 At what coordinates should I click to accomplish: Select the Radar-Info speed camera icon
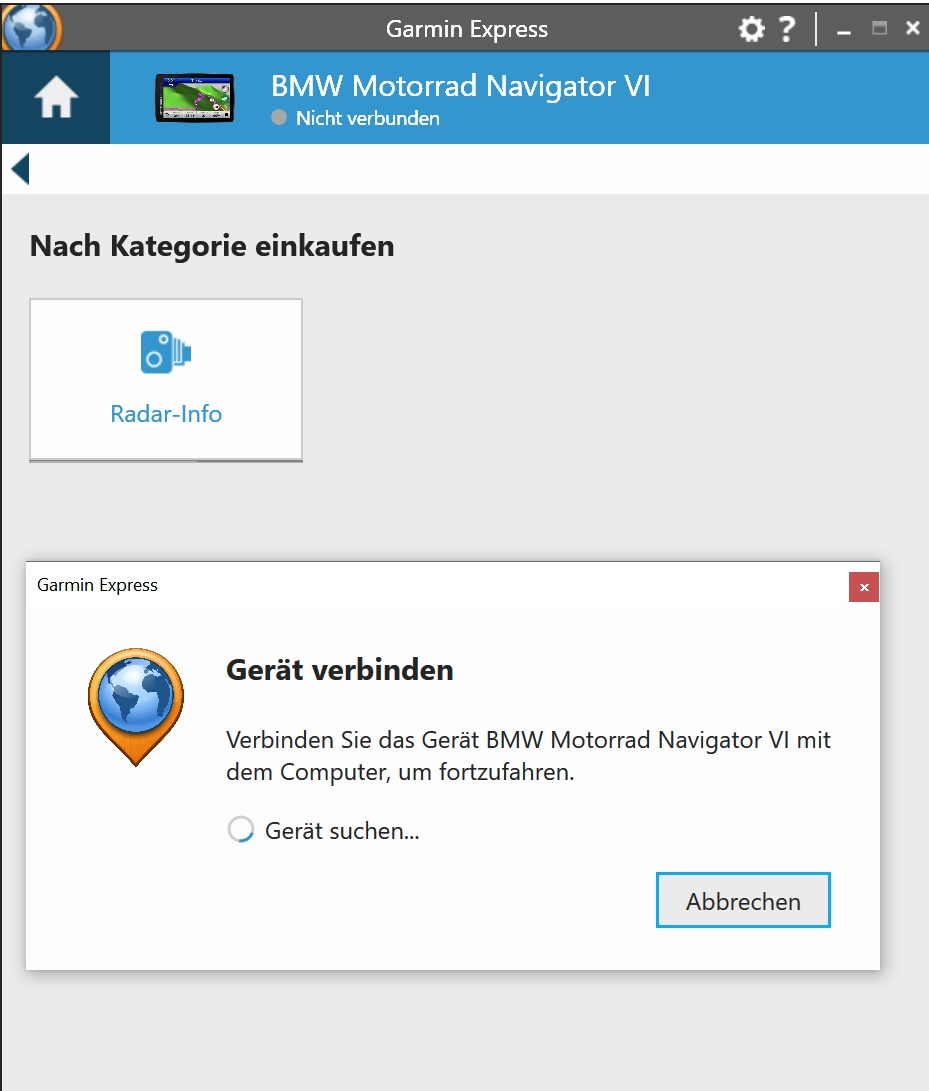coord(165,352)
